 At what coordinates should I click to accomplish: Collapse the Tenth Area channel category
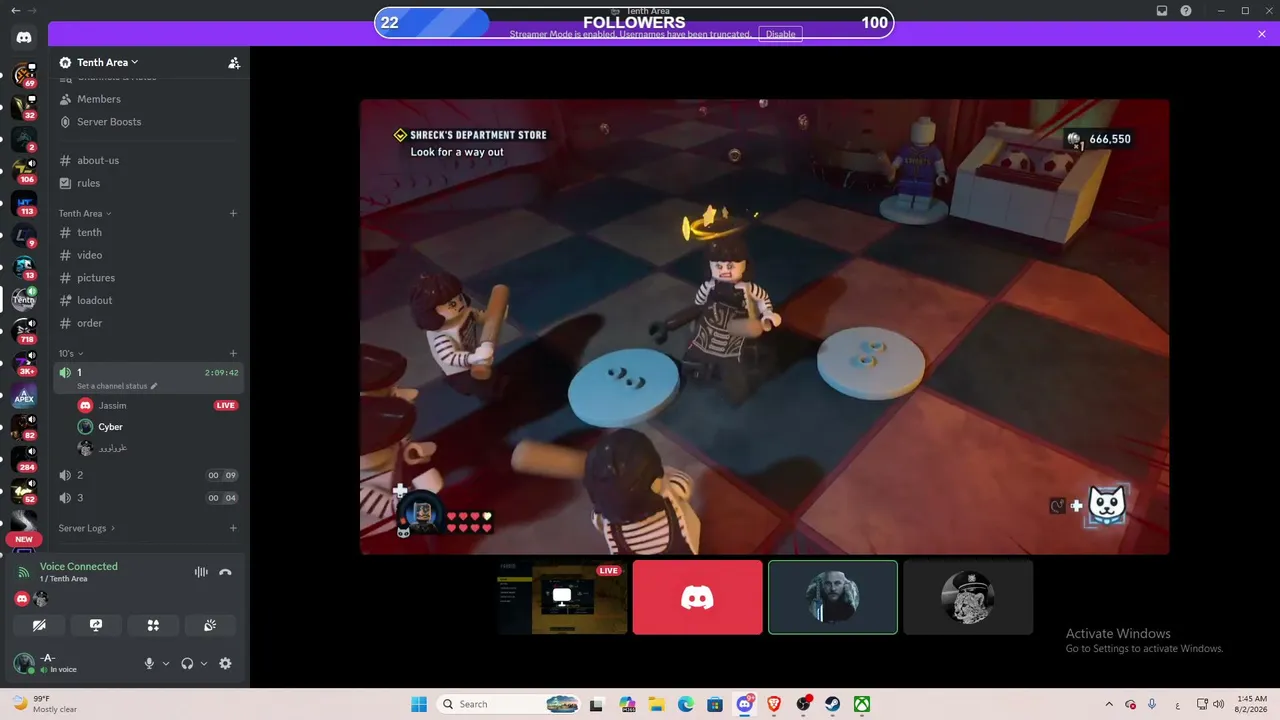click(84, 213)
